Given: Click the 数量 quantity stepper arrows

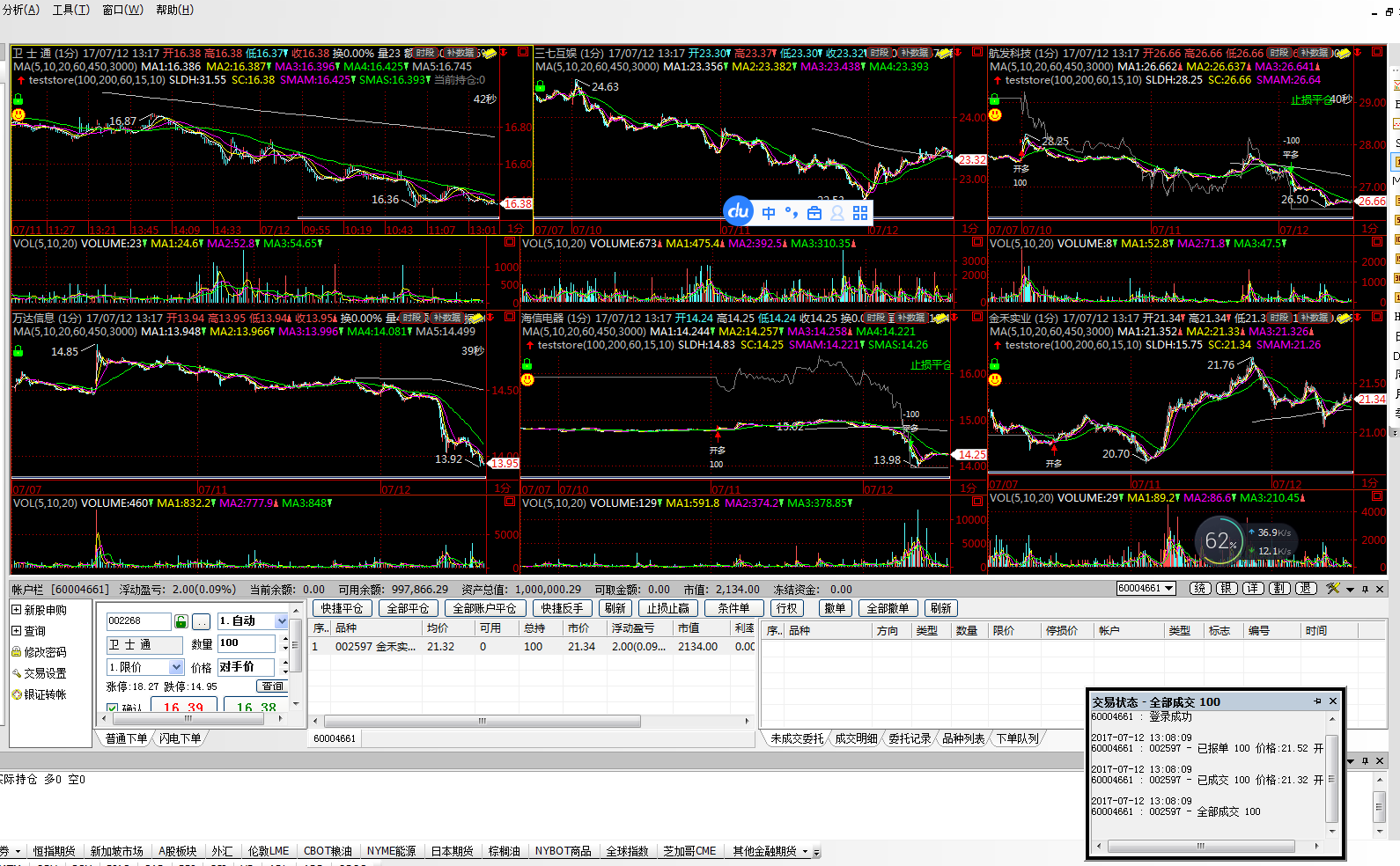Looking at the screenshot, I should tap(284, 644).
